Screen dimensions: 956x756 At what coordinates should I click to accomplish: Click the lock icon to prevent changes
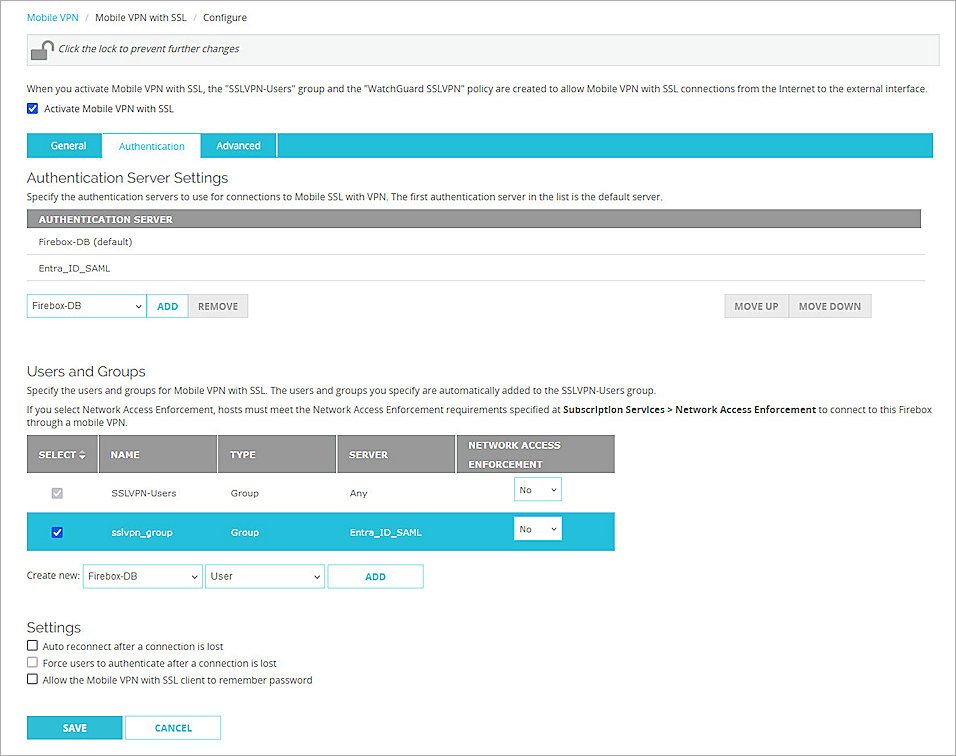[40, 48]
